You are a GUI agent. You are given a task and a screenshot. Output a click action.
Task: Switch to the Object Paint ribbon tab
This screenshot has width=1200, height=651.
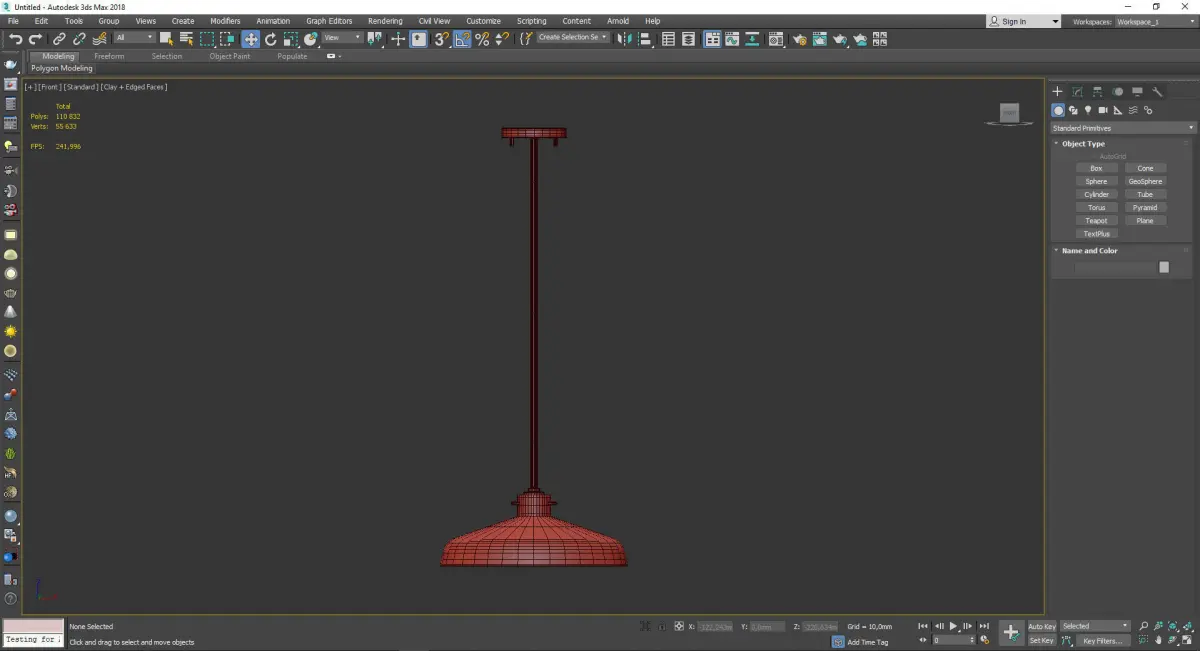[229, 56]
